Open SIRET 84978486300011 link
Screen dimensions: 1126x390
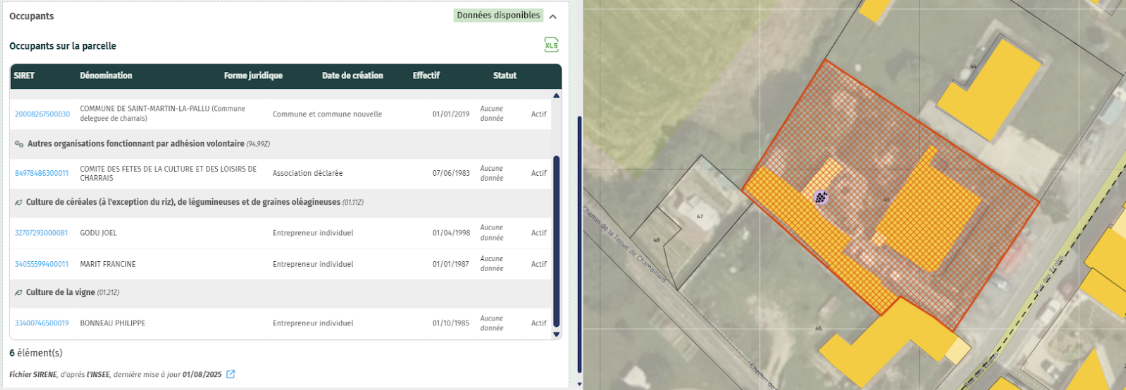coord(42,173)
